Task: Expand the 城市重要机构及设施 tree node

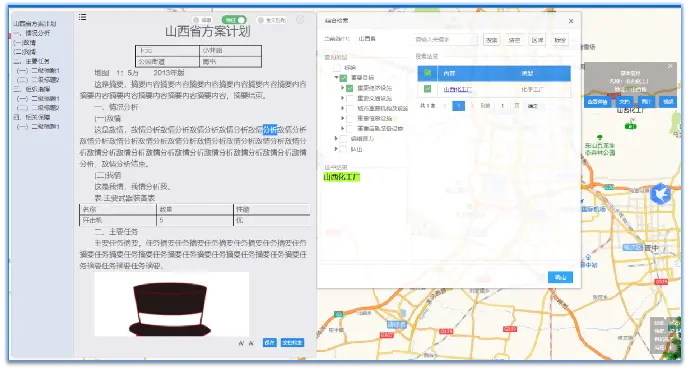Action: coord(343,108)
